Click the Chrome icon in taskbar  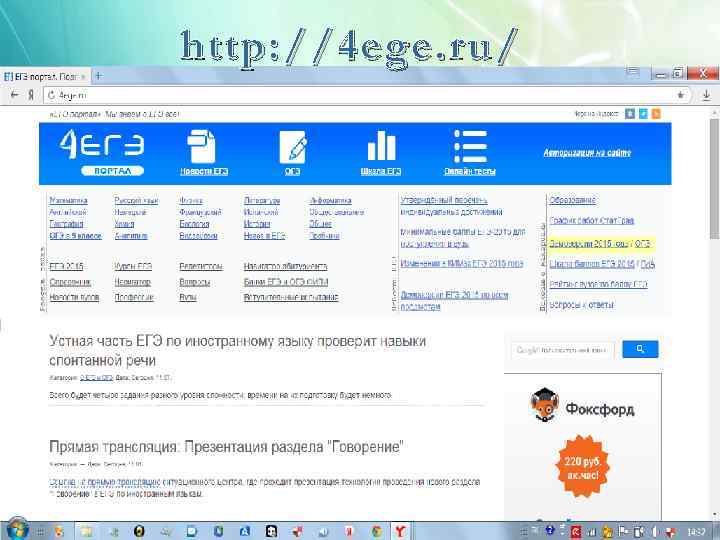[x=377, y=531]
